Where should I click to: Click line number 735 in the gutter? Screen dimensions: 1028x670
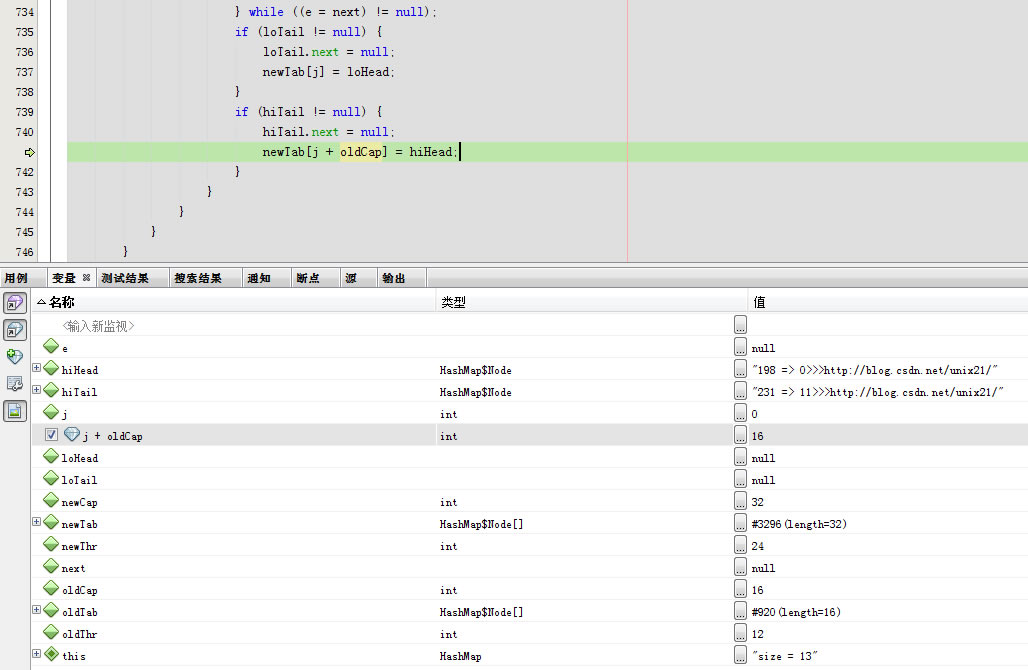tap(24, 32)
